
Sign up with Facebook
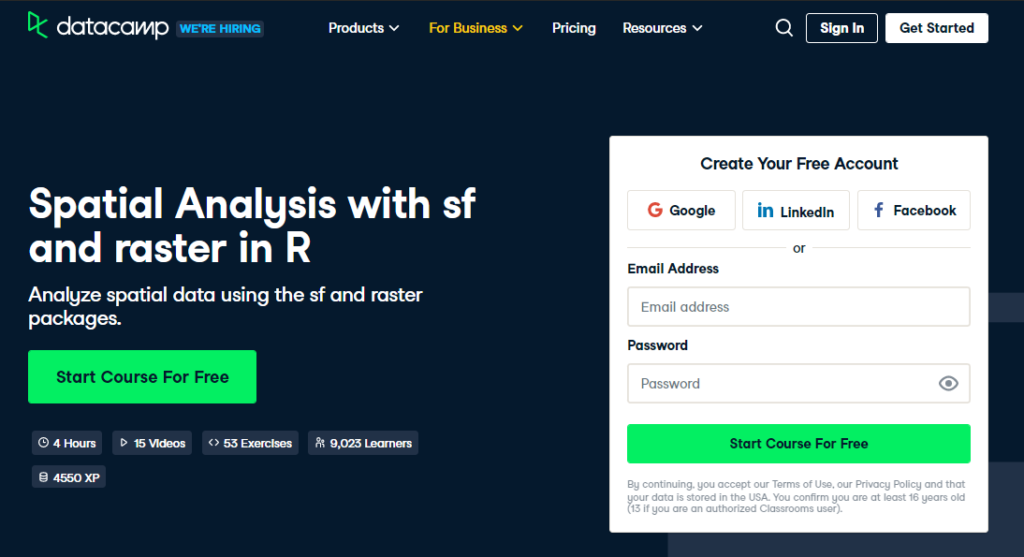(x=914, y=210)
